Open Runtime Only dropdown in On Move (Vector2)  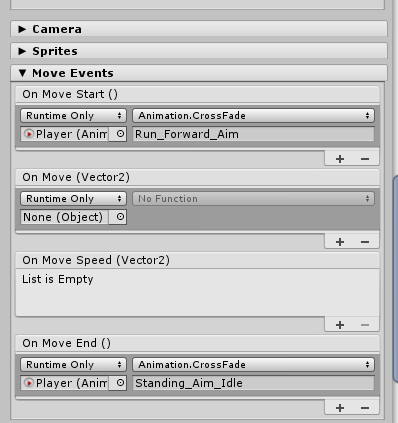[73, 199]
